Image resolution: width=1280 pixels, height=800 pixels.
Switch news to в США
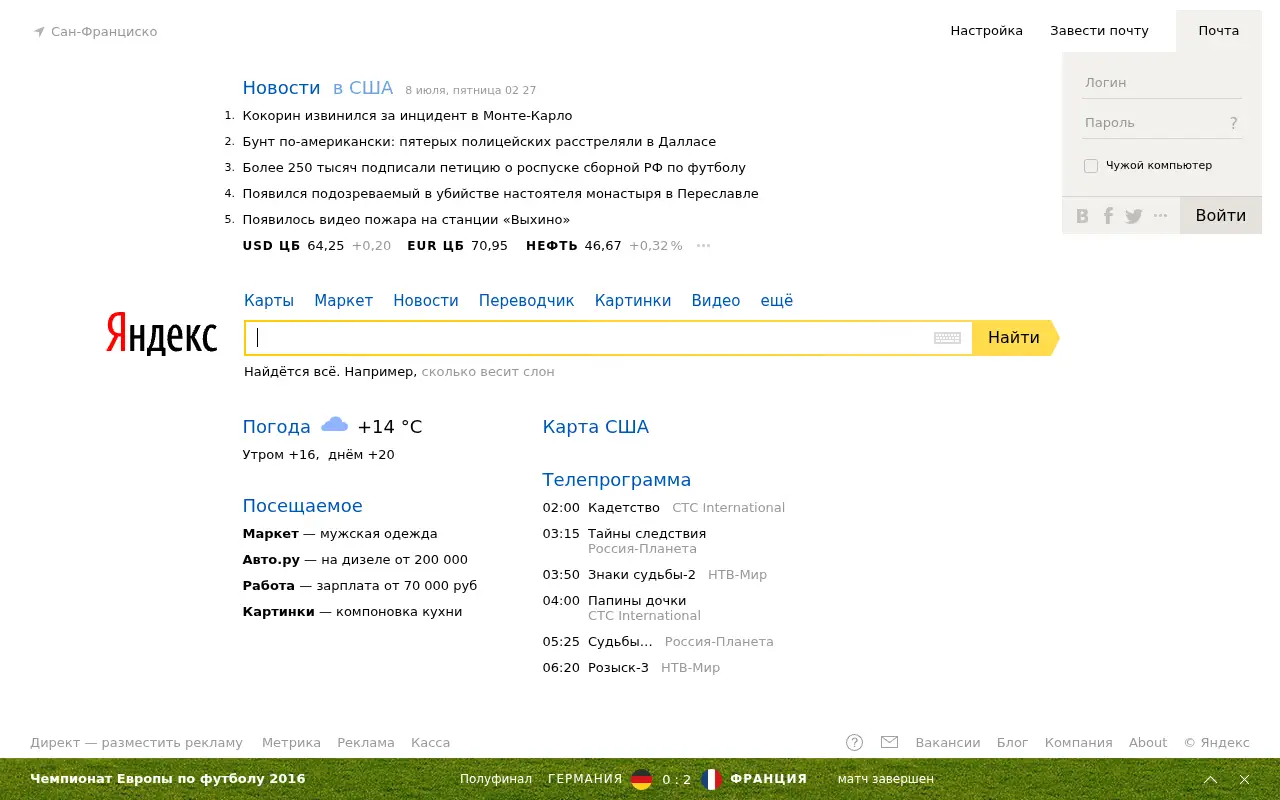pyautogui.click(x=363, y=88)
